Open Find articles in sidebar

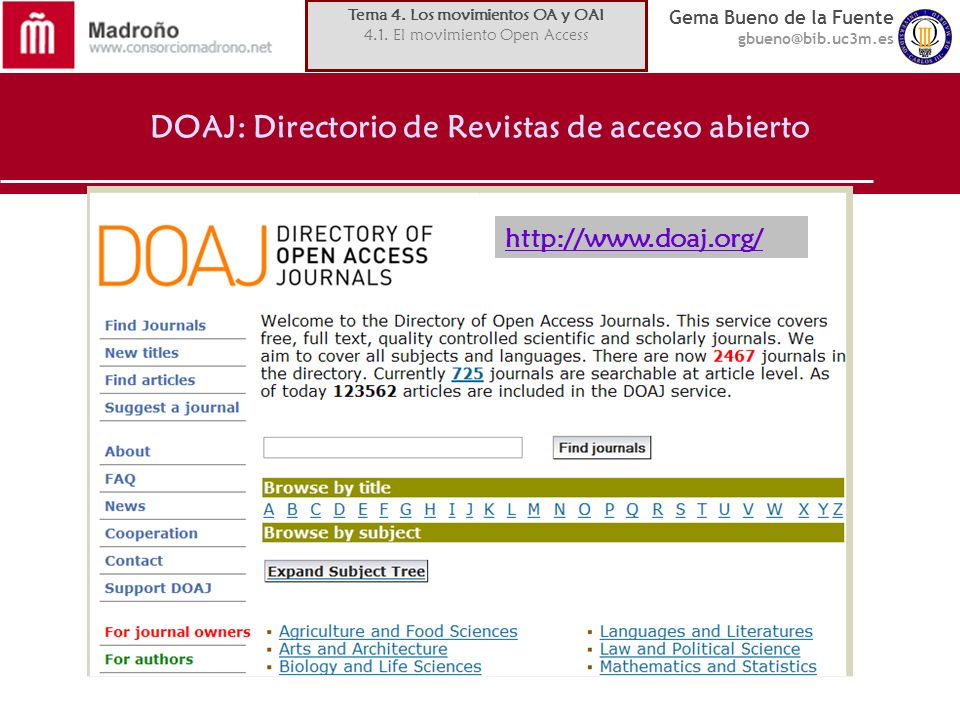150,380
